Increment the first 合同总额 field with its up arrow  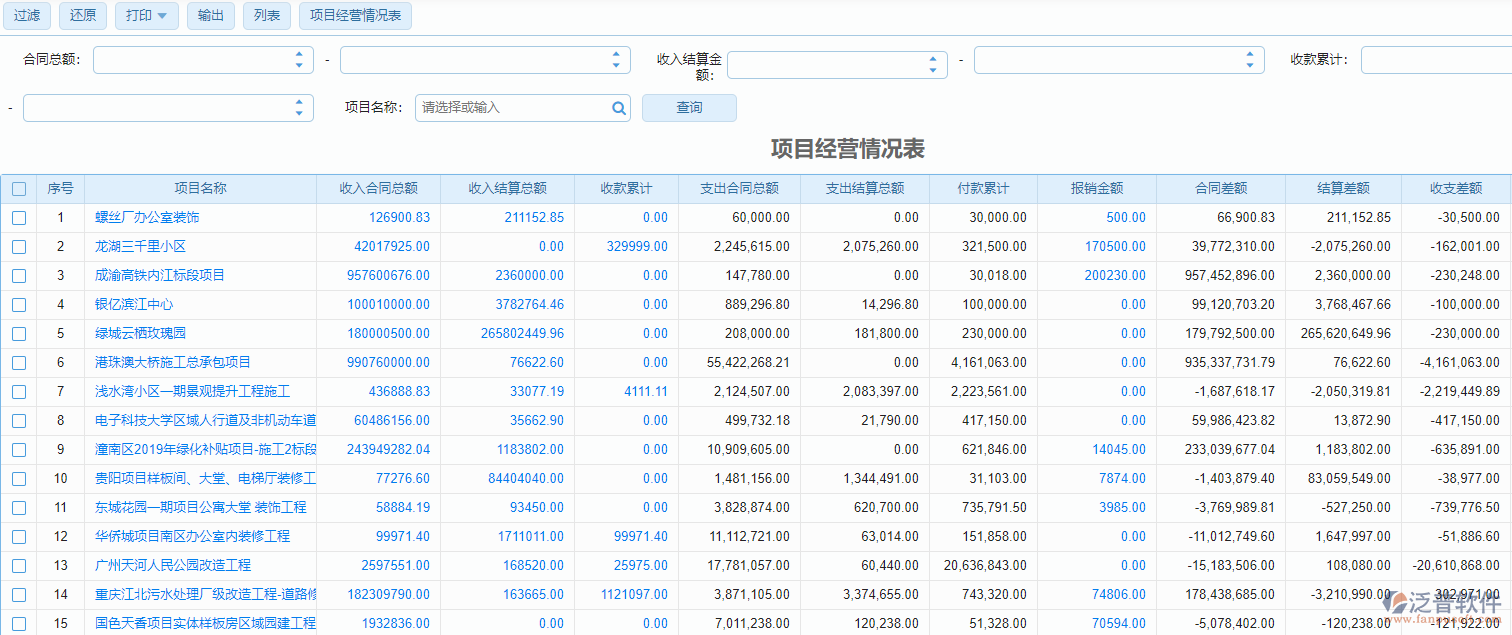click(298, 54)
